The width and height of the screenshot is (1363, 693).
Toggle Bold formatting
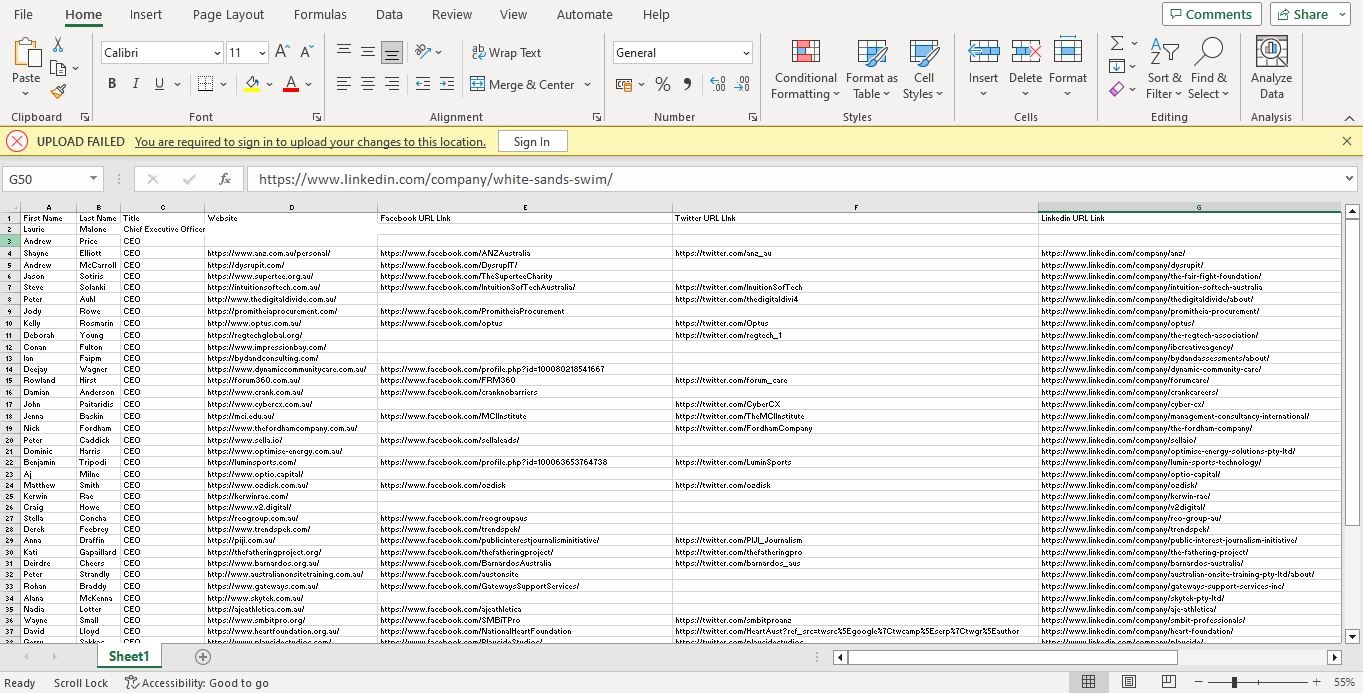112,84
